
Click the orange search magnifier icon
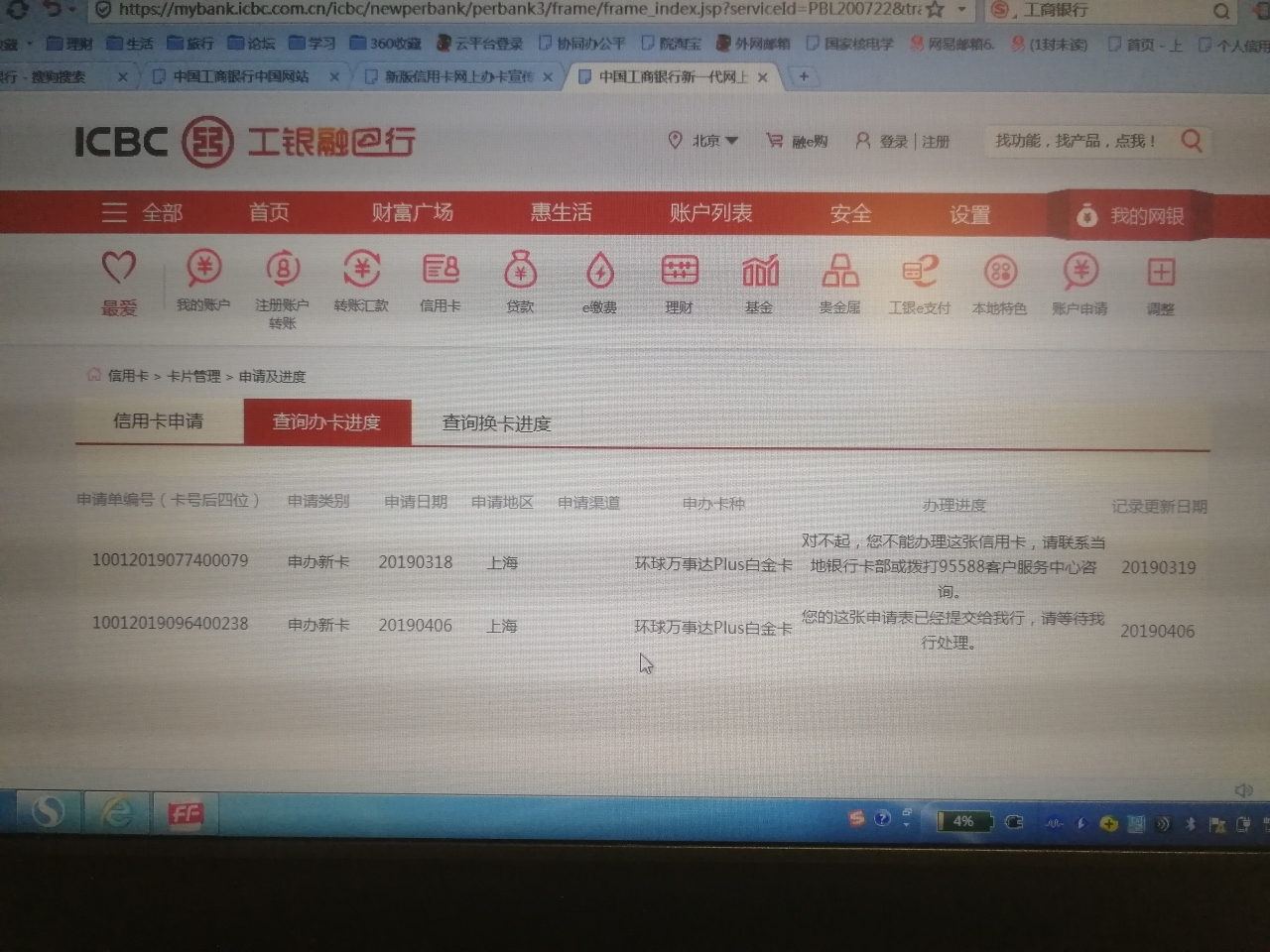[1192, 141]
